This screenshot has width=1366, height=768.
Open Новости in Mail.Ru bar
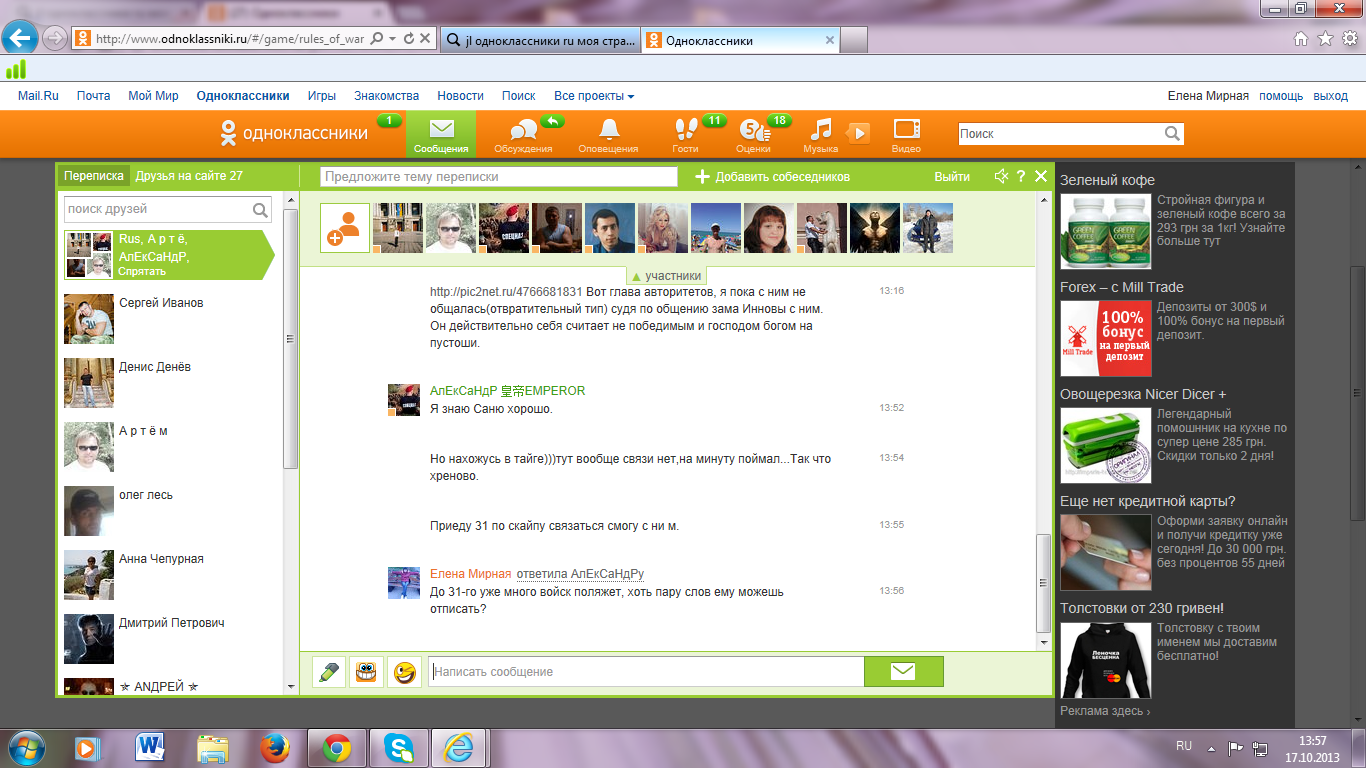point(460,96)
